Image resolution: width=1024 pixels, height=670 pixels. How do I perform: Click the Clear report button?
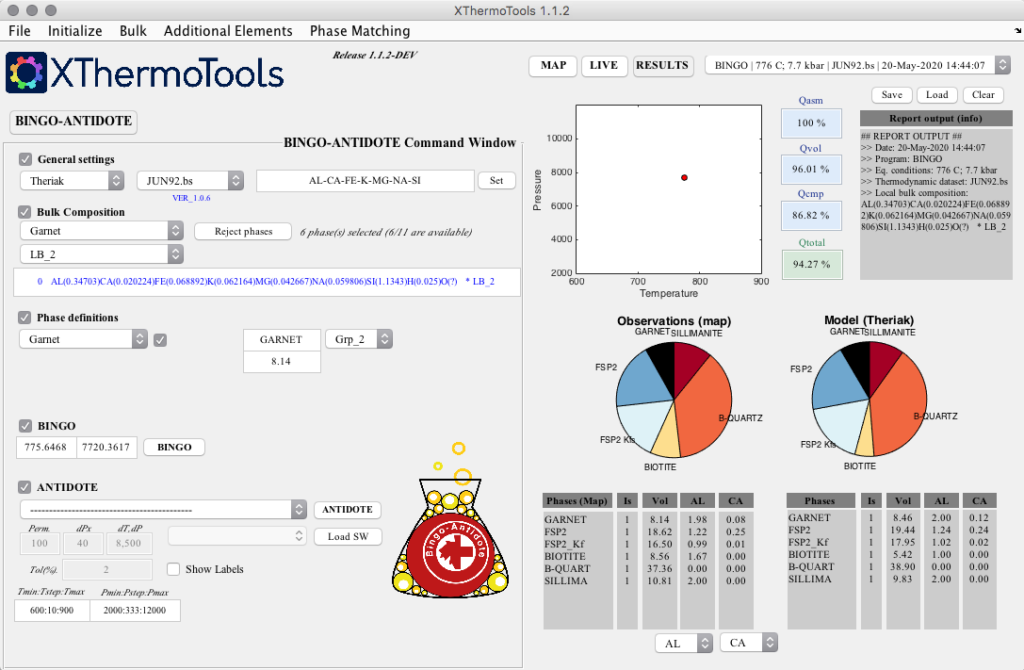point(983,95)
